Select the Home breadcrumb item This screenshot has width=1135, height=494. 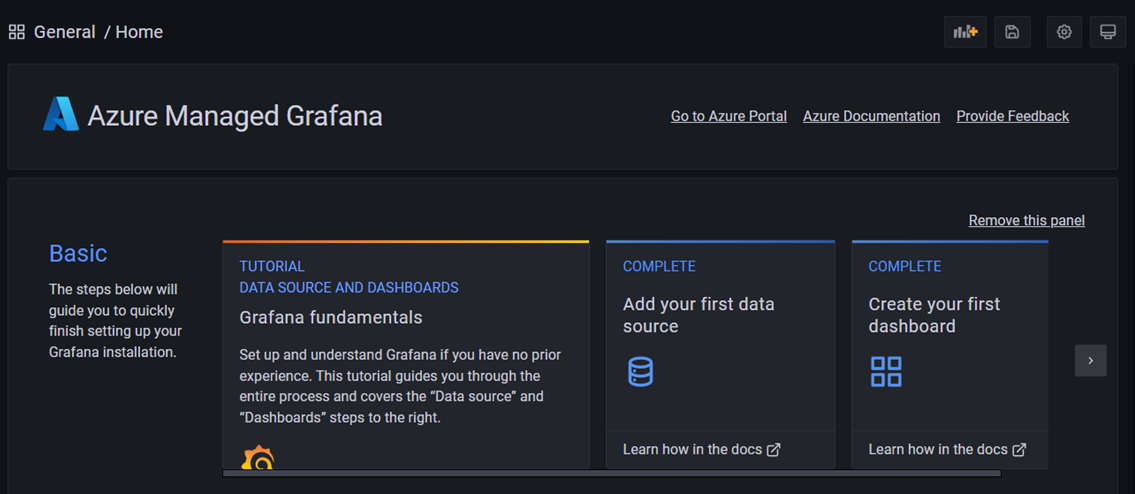coord(139,32)
